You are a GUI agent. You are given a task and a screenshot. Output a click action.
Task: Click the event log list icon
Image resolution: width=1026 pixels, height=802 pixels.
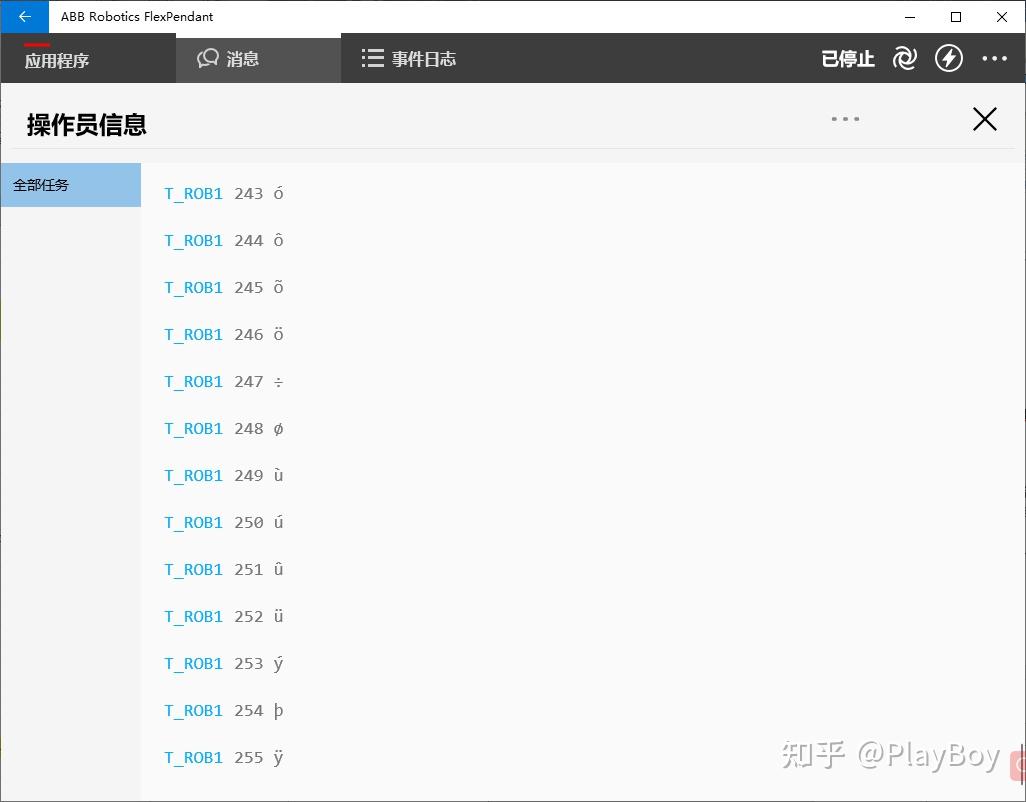[372, 58]
